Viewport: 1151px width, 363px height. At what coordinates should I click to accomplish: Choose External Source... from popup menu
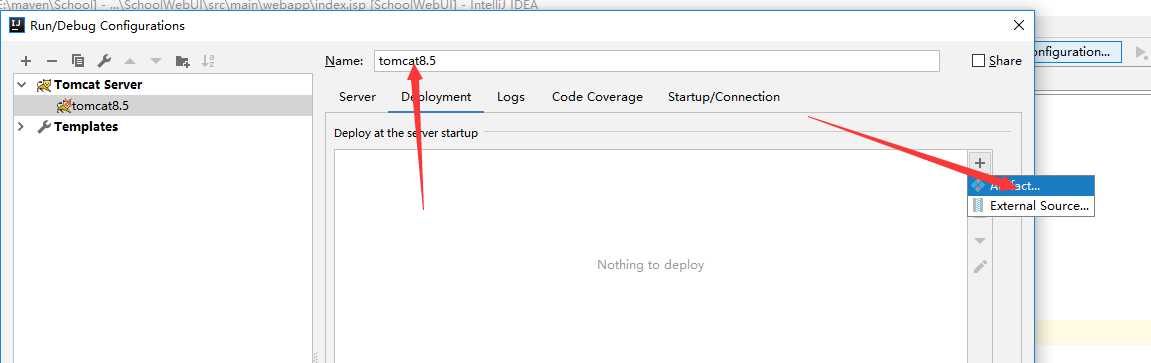[x=1031, y=206]
